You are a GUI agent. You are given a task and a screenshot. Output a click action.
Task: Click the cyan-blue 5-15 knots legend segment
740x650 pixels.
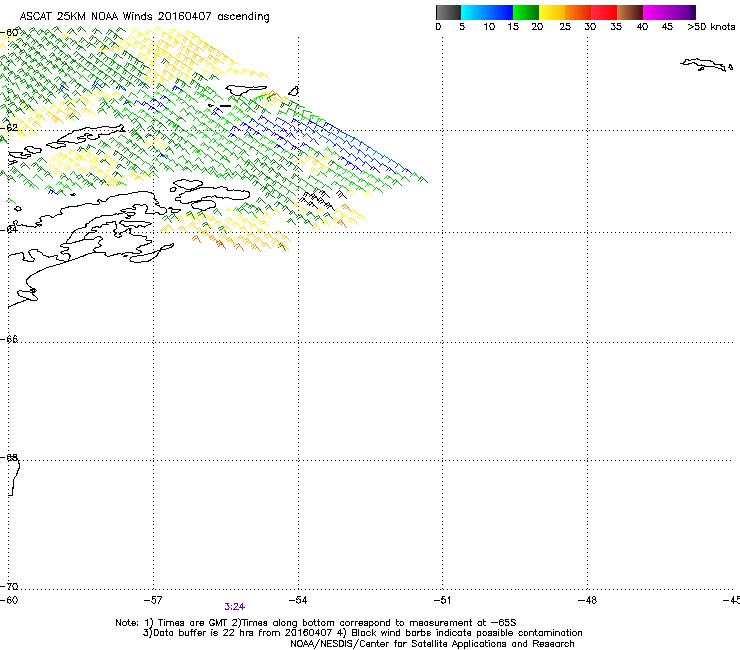click(x=487, y=12)
